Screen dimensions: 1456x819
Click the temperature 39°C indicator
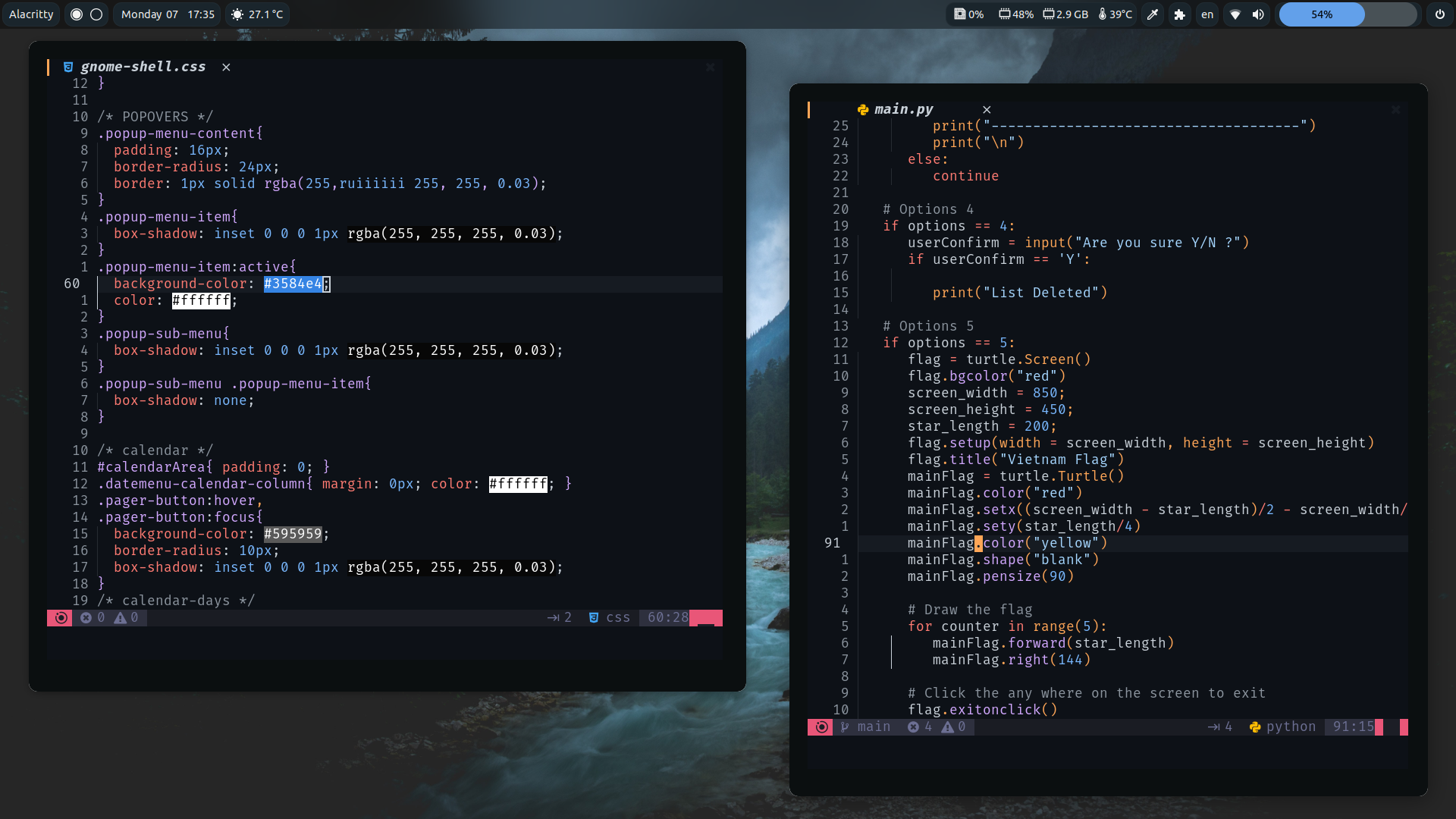coord(1115,14)
